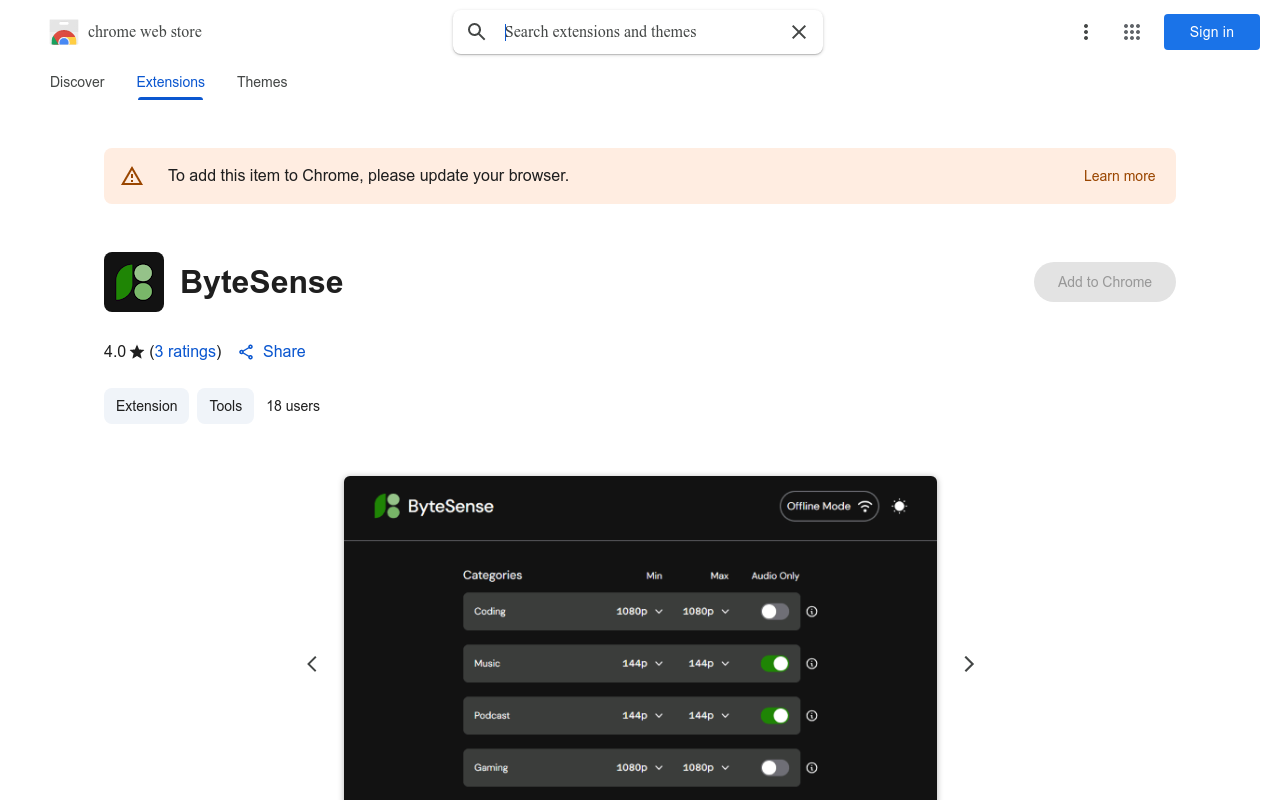This screenshot has width=1280, height=800.
Task: Switch to the Themes tab
Action: [x=262, y=82]
